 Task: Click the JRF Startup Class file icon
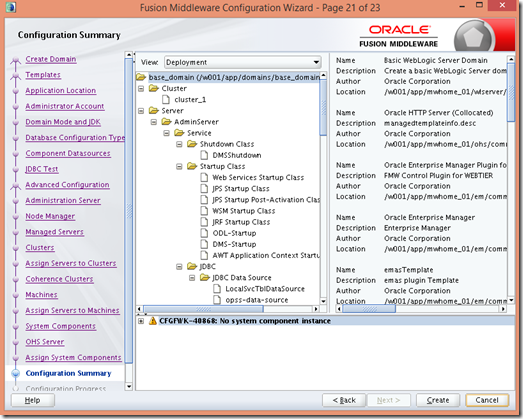pos(204,222)
